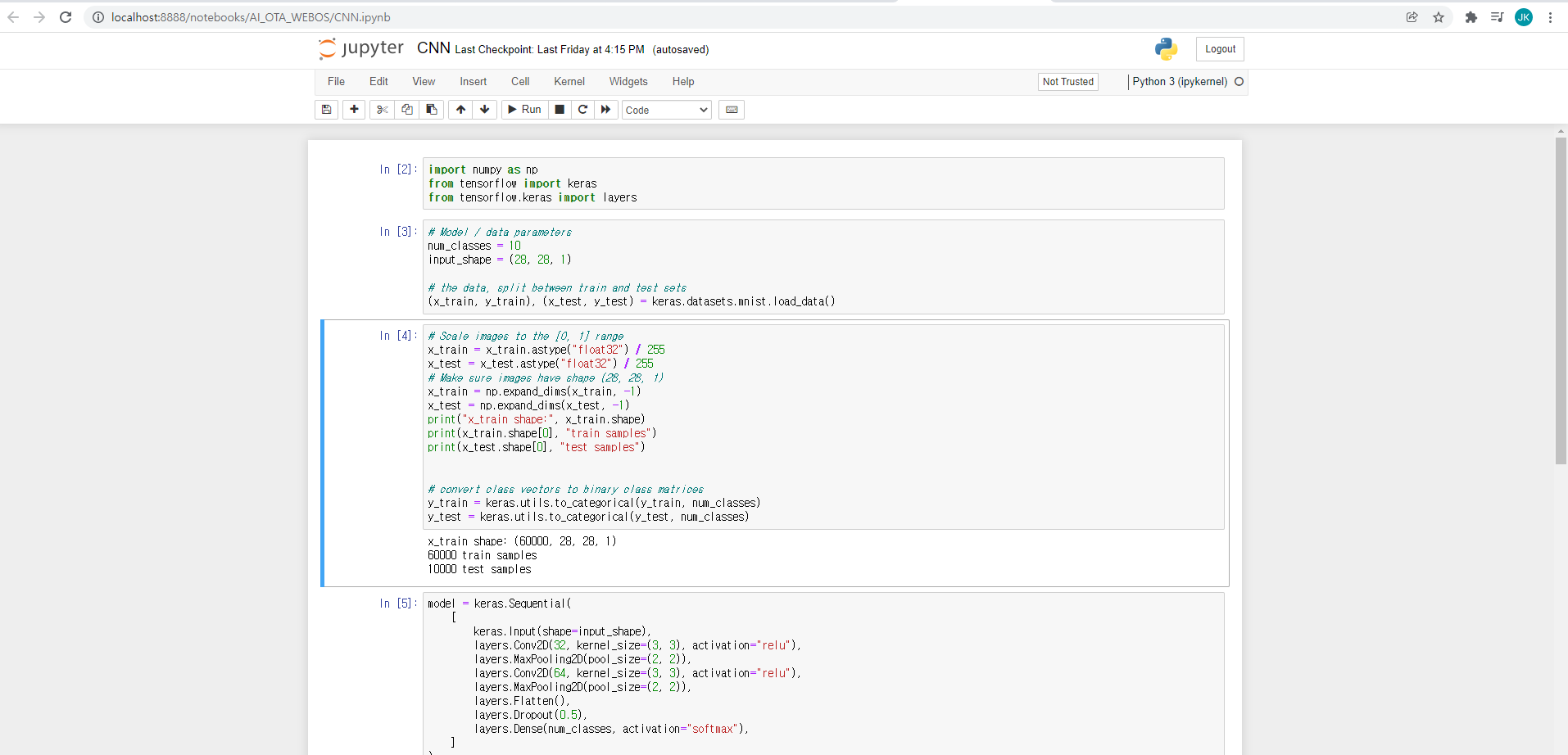The width and height of the screenshot is (1568, 755).
Task: Open the browser options three-dot menu
Action: click(x=1551, y=16)
